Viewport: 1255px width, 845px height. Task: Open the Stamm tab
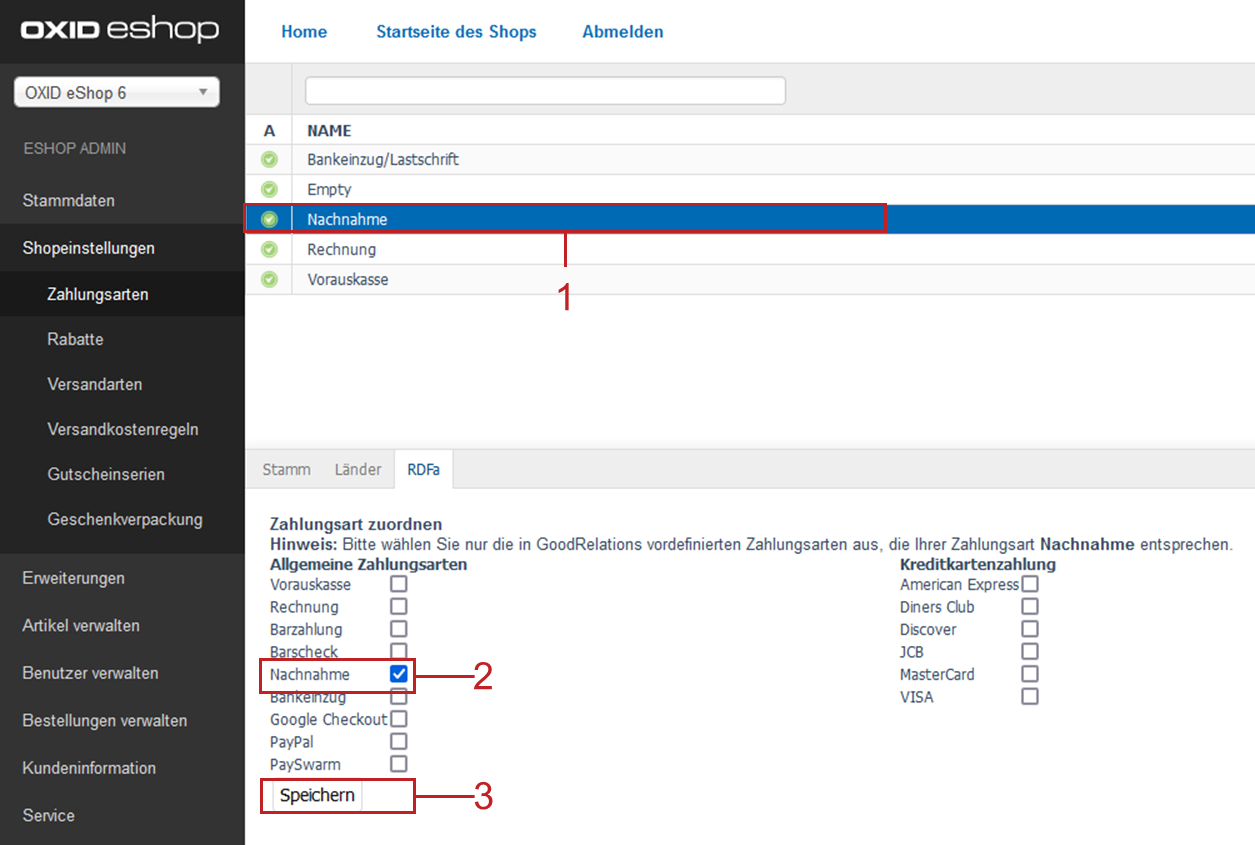286,469
